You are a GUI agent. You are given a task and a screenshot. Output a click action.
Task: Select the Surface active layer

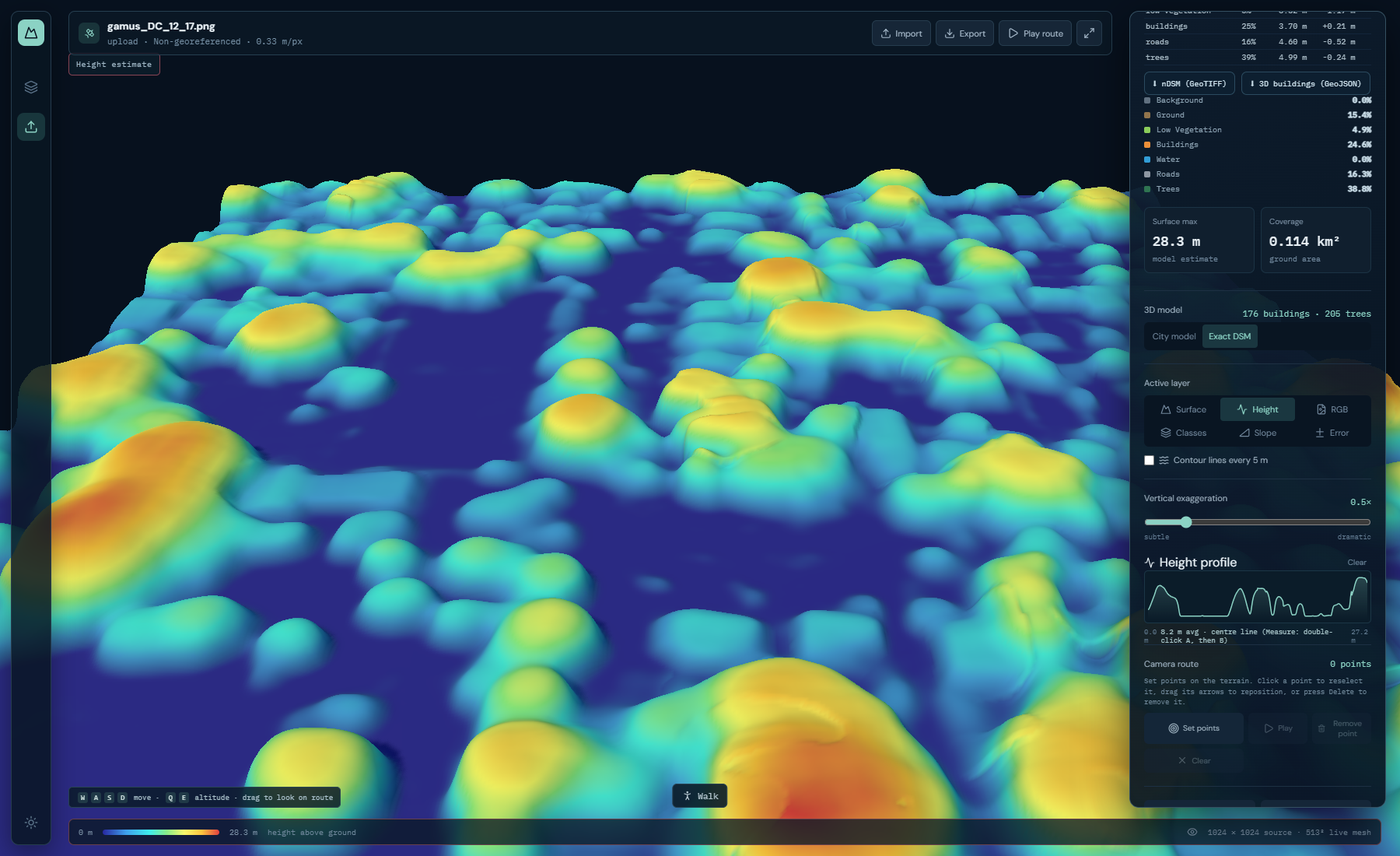click(x=1183, y=409)
